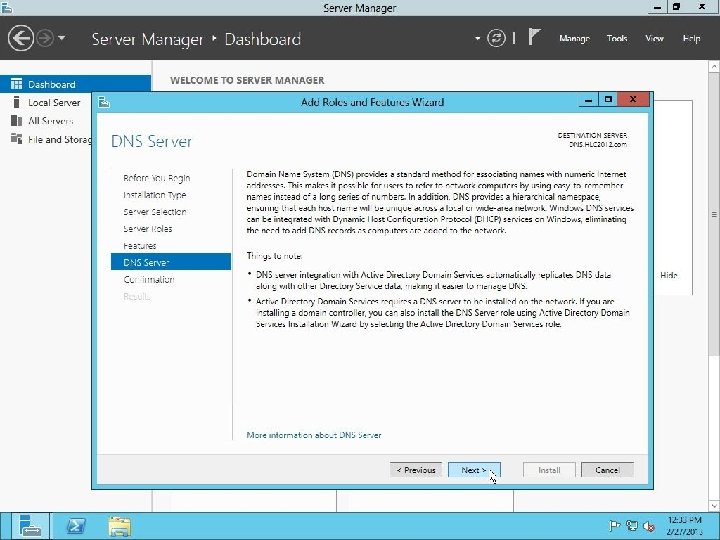
Task: Click the Server Manager title bar app icon
Action: pos(6,7)
